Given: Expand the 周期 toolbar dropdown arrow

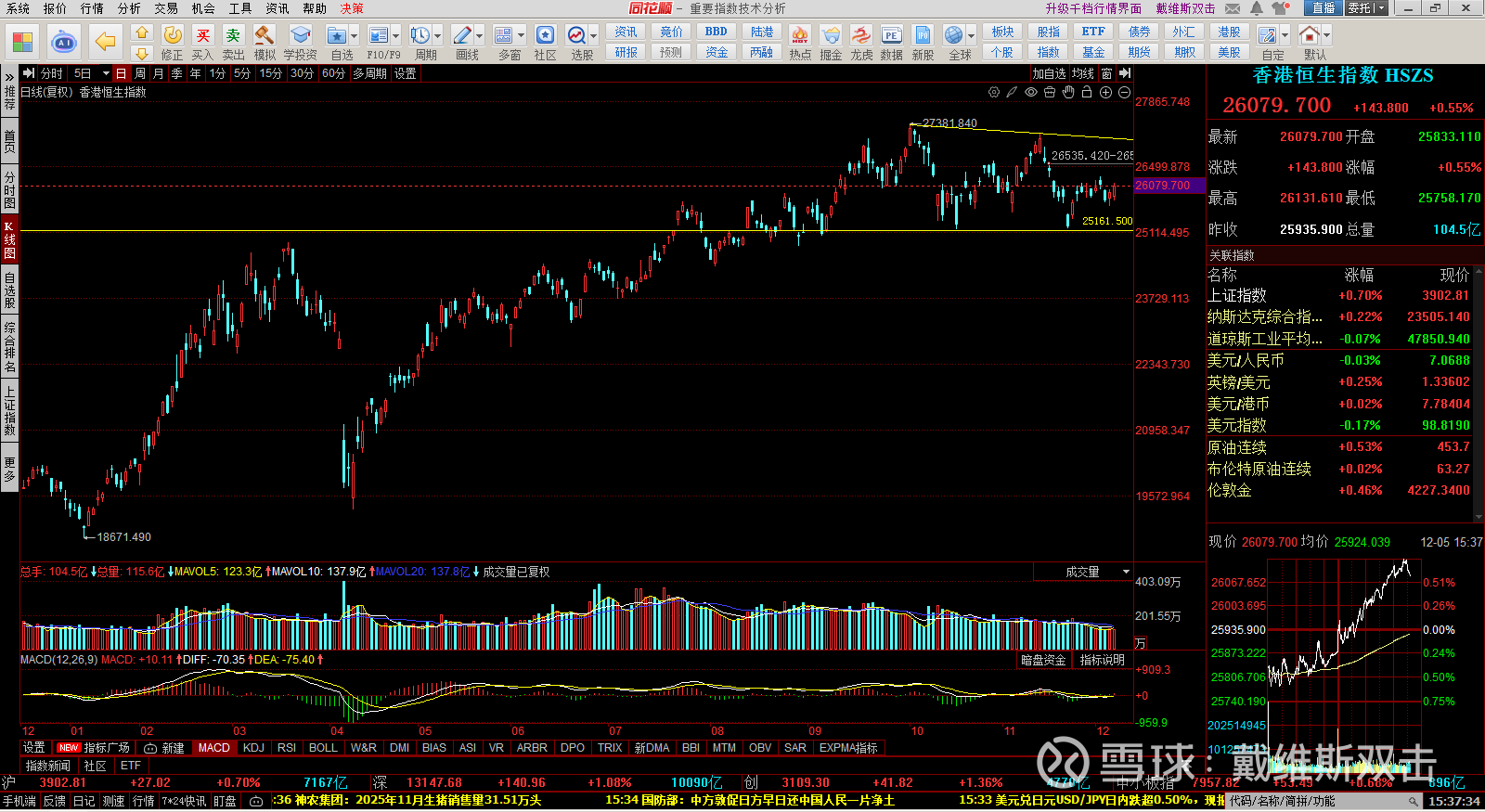Looking at the screenshot, I should tap(438, 35).
